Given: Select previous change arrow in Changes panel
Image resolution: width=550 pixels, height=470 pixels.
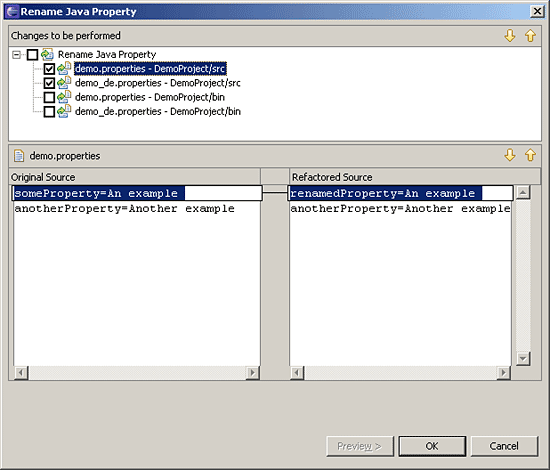Looking at the screenshot, I should click(x=530, y=35).
